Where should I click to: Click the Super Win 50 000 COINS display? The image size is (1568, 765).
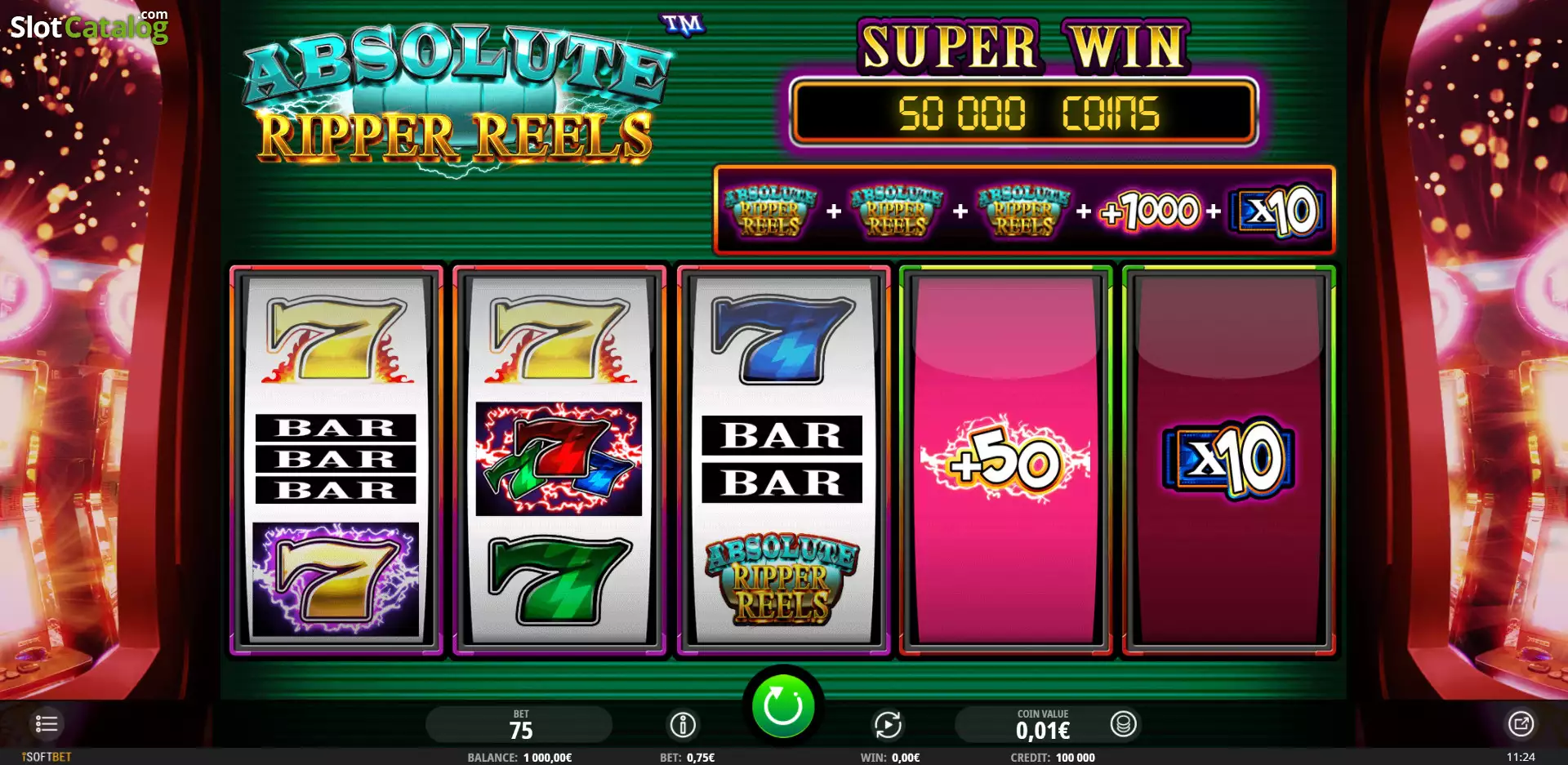1023,113
